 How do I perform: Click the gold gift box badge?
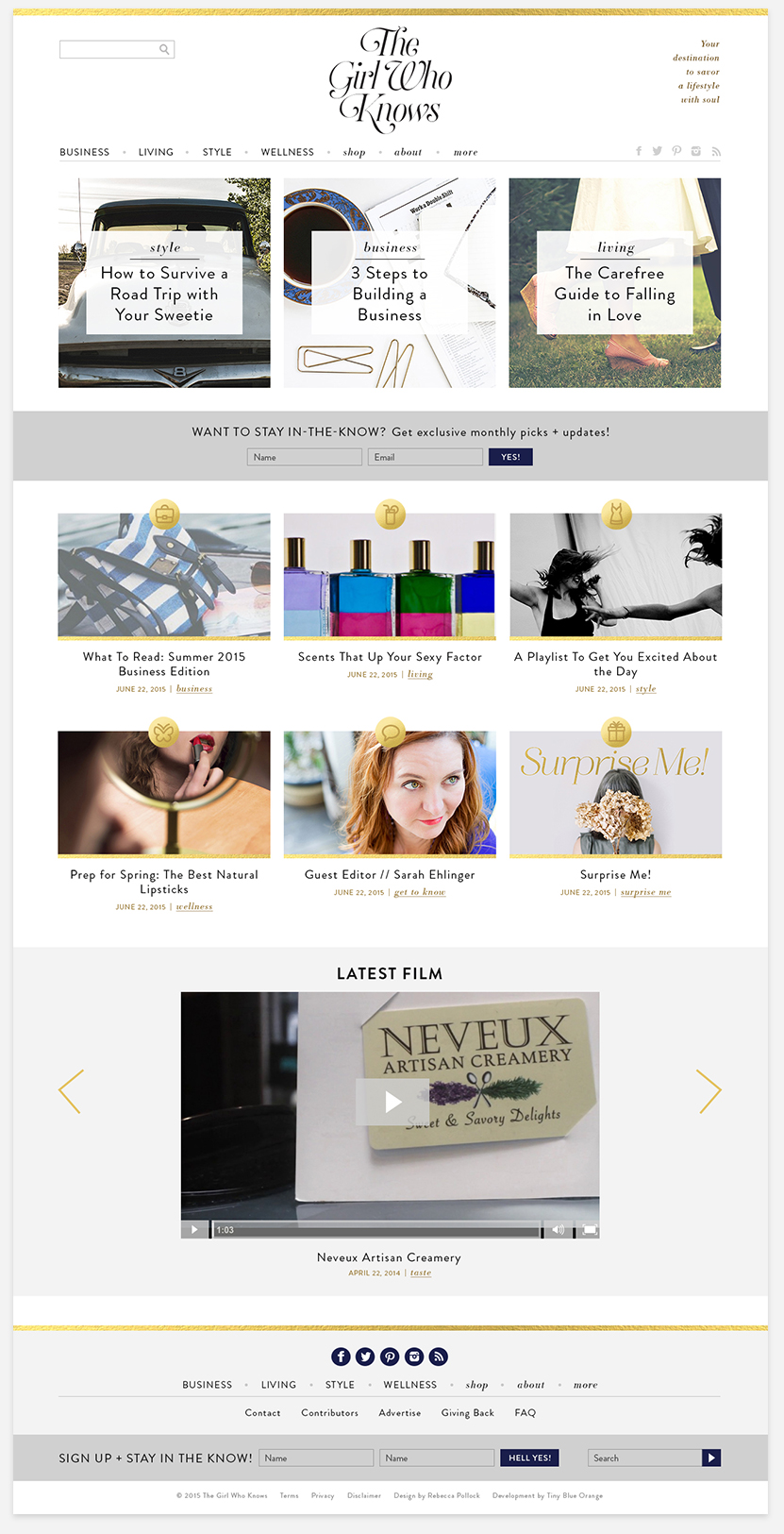[x=616, y=733]
